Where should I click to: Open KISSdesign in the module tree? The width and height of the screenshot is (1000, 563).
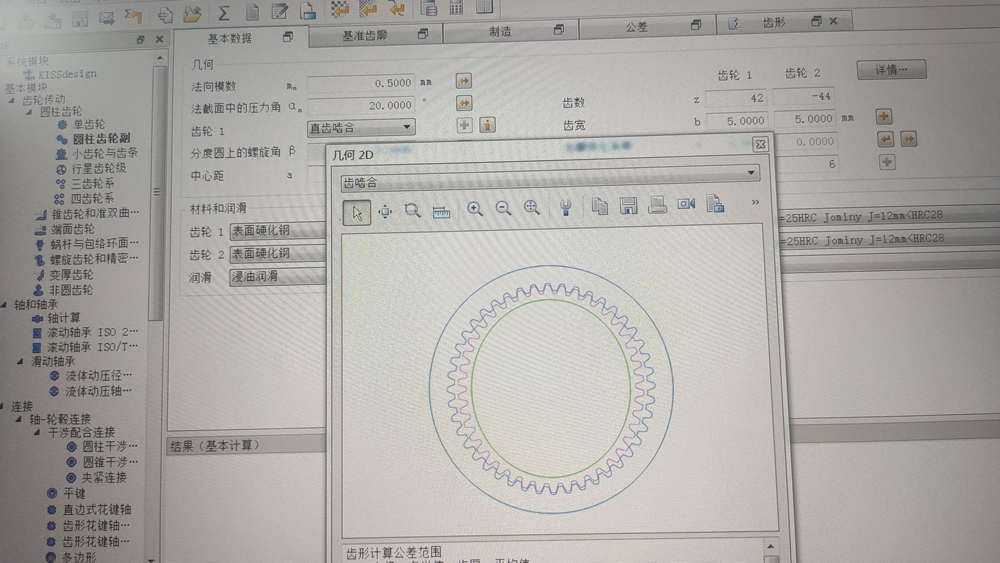click(67, 74)
